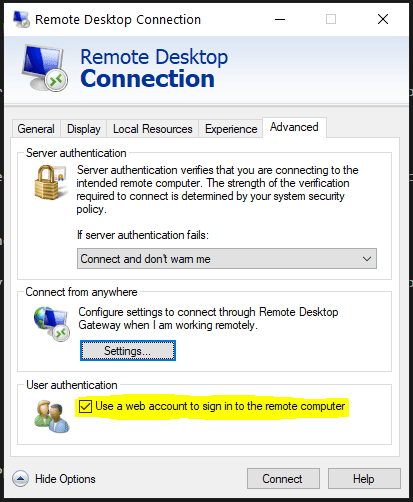The width and height of the screenshot is (413, 502).
Task: Uncheck Use a web account checkbox
Action: [85, 406]
